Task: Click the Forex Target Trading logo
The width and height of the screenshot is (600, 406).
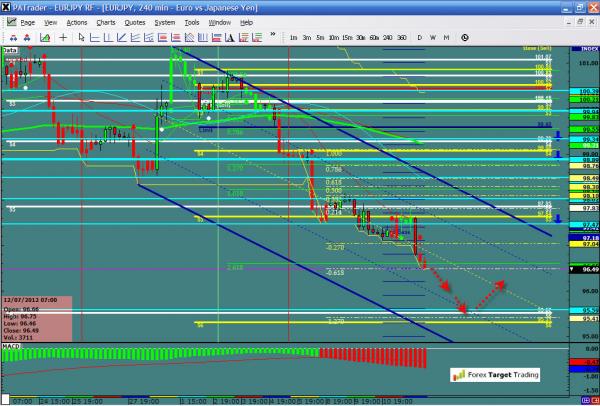Action: 496,375
